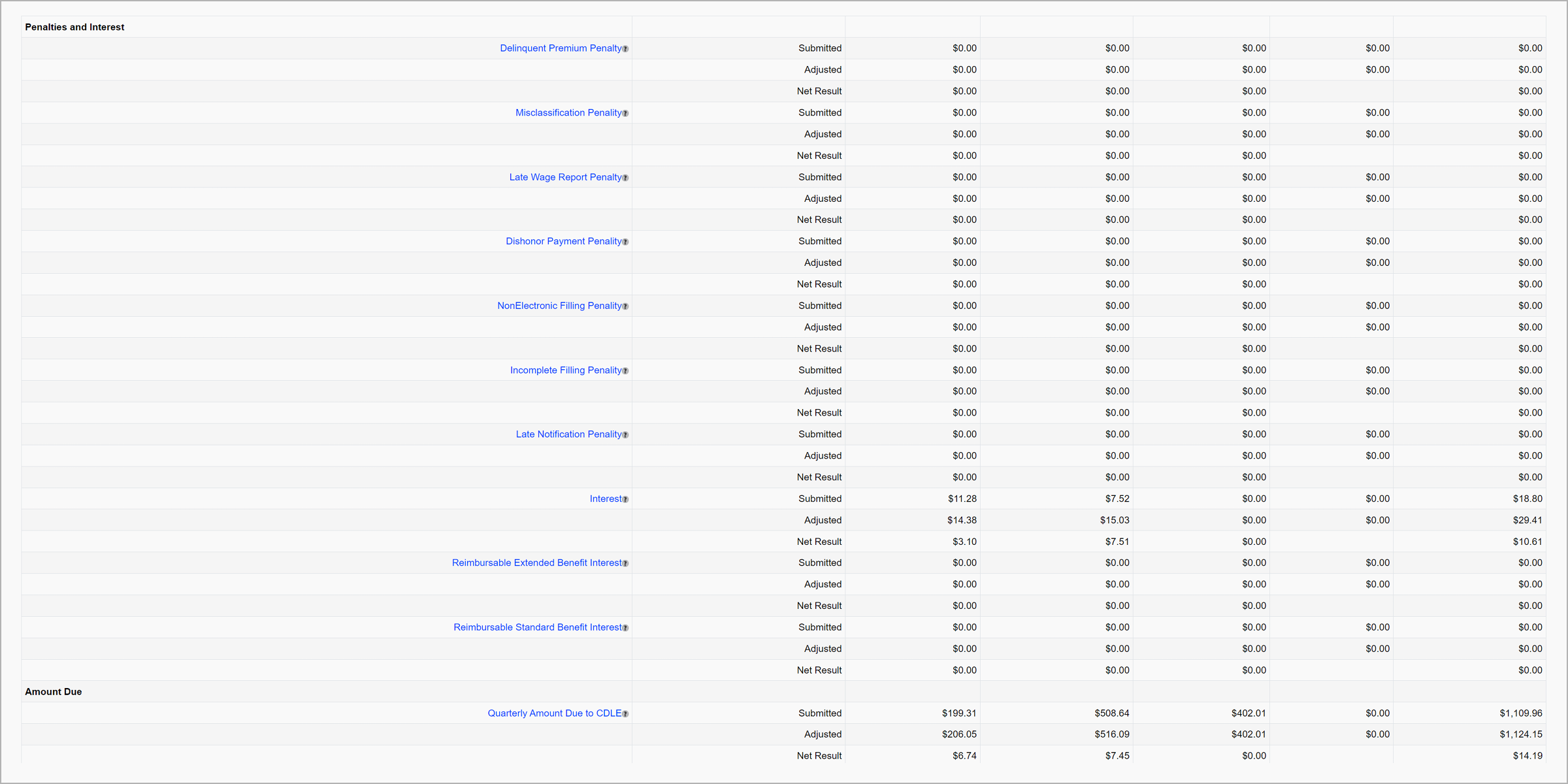Open the Dishonor Payment Penality link

(563, 242)
